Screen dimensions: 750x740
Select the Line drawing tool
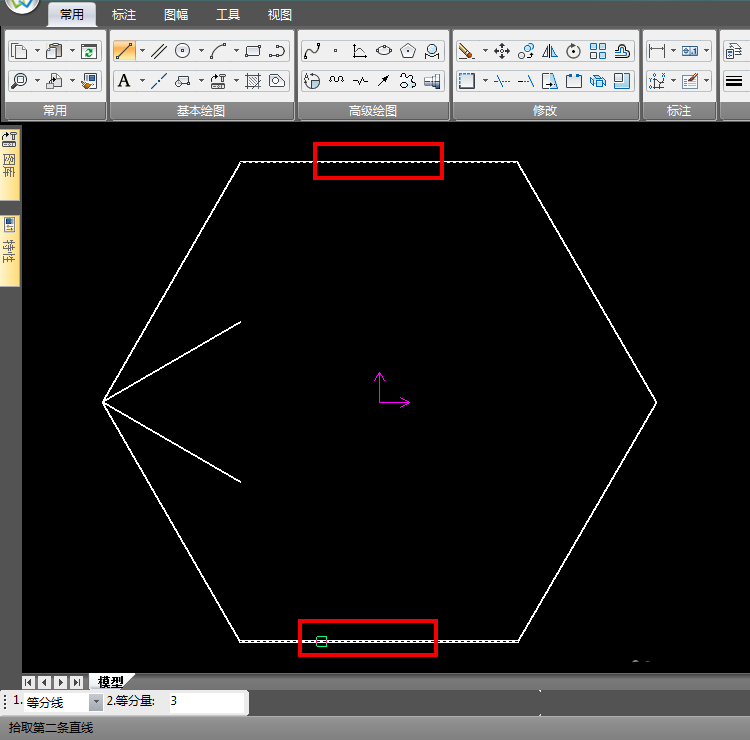(124, 51)
